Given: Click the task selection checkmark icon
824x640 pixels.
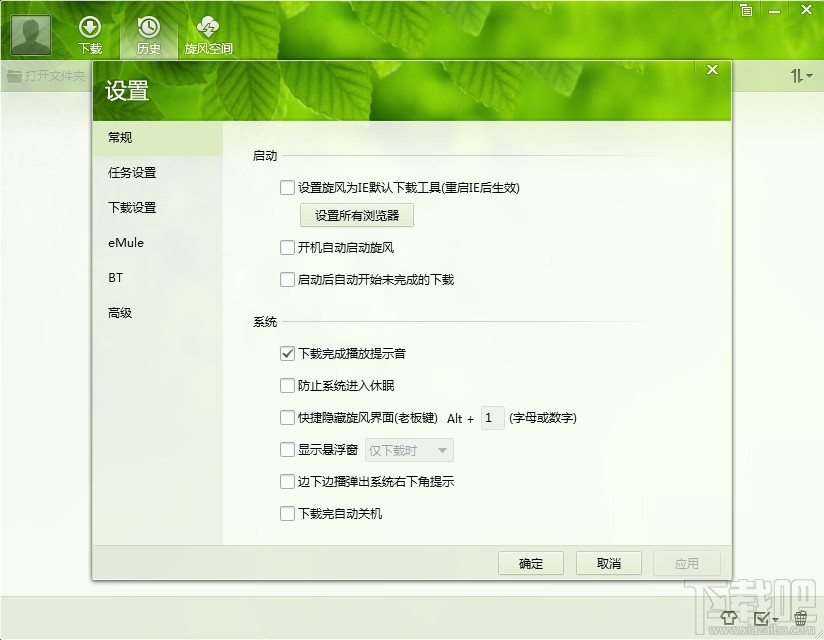Looking at the screenshot, I should 760,619.
